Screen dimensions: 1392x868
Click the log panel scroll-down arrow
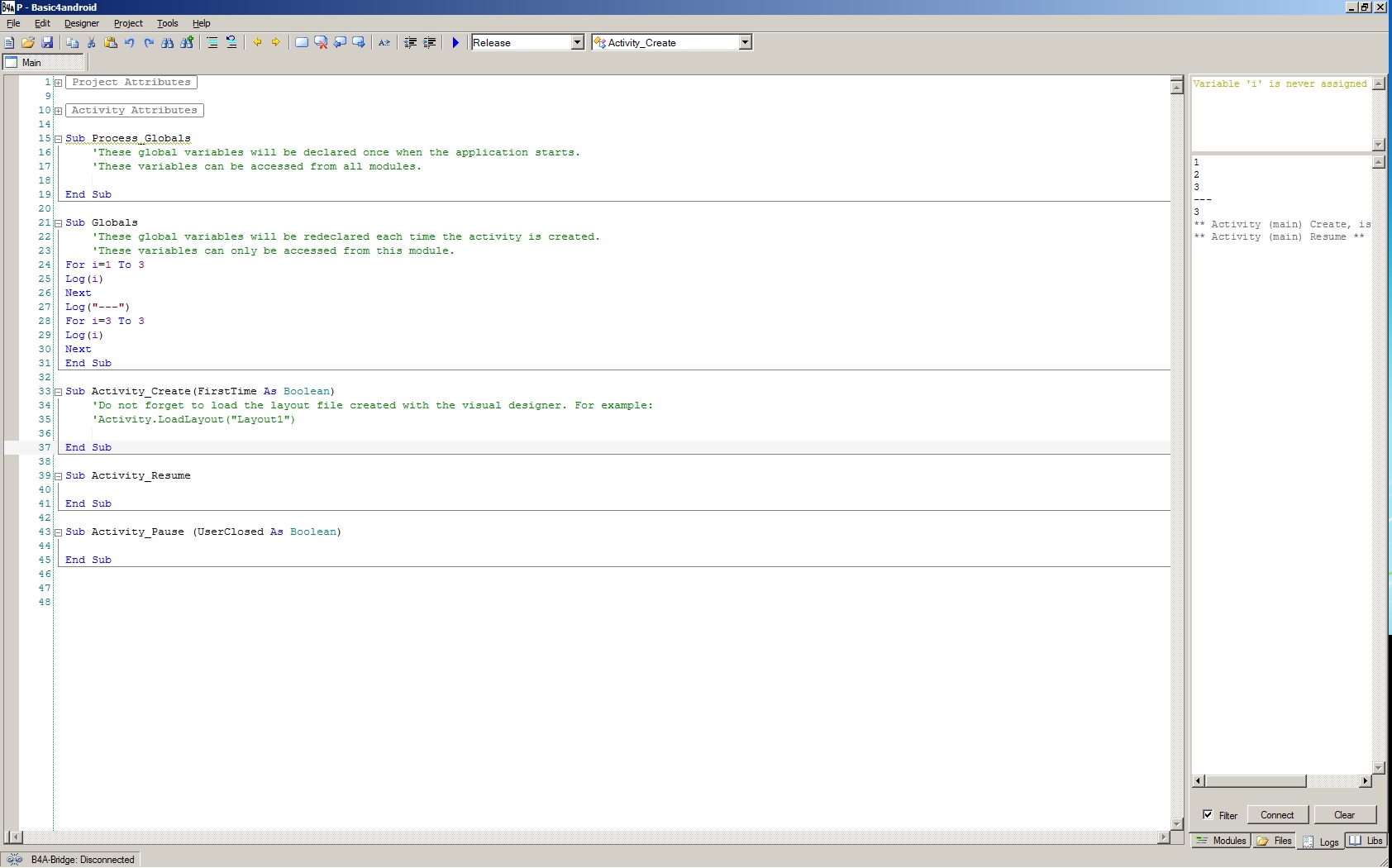tap(1378, 767)
